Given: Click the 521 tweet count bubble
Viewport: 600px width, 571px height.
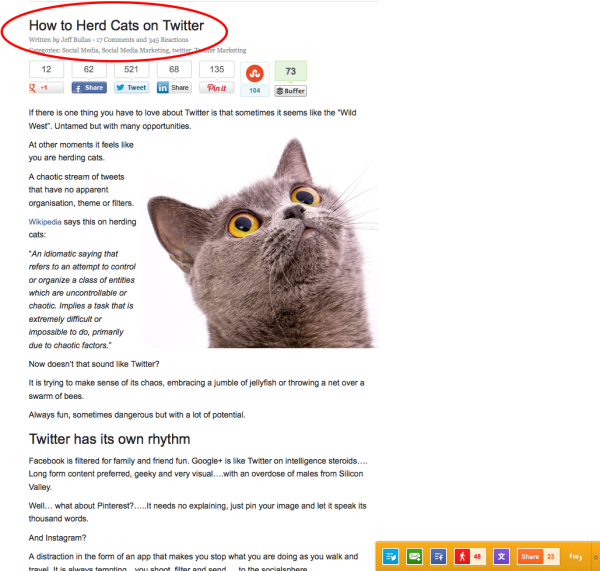Looking at the screenshot, I should point(131,69).
